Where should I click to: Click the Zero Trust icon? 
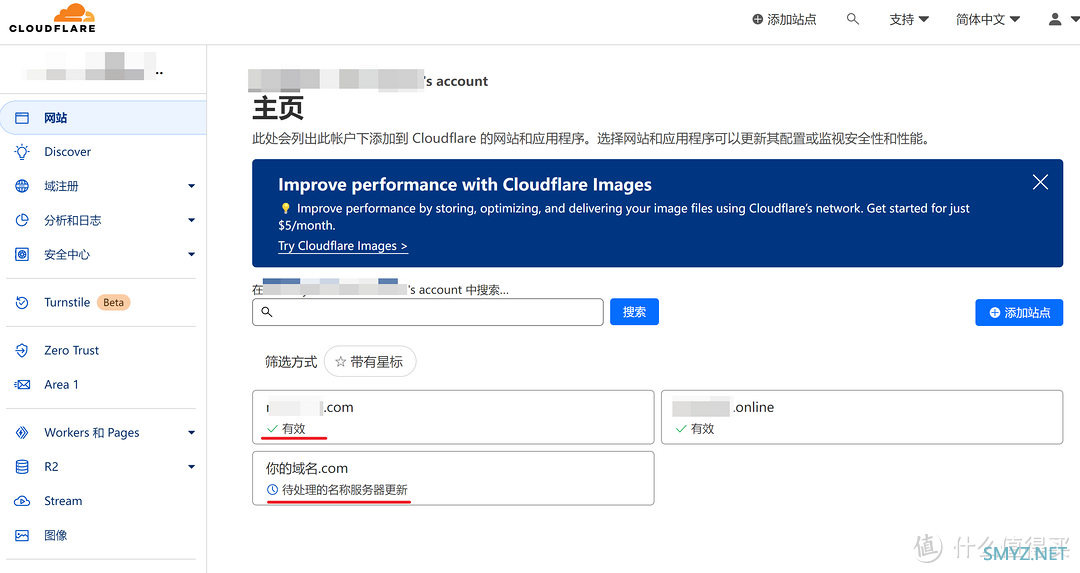pyautogui.click(x=22, y=350)
